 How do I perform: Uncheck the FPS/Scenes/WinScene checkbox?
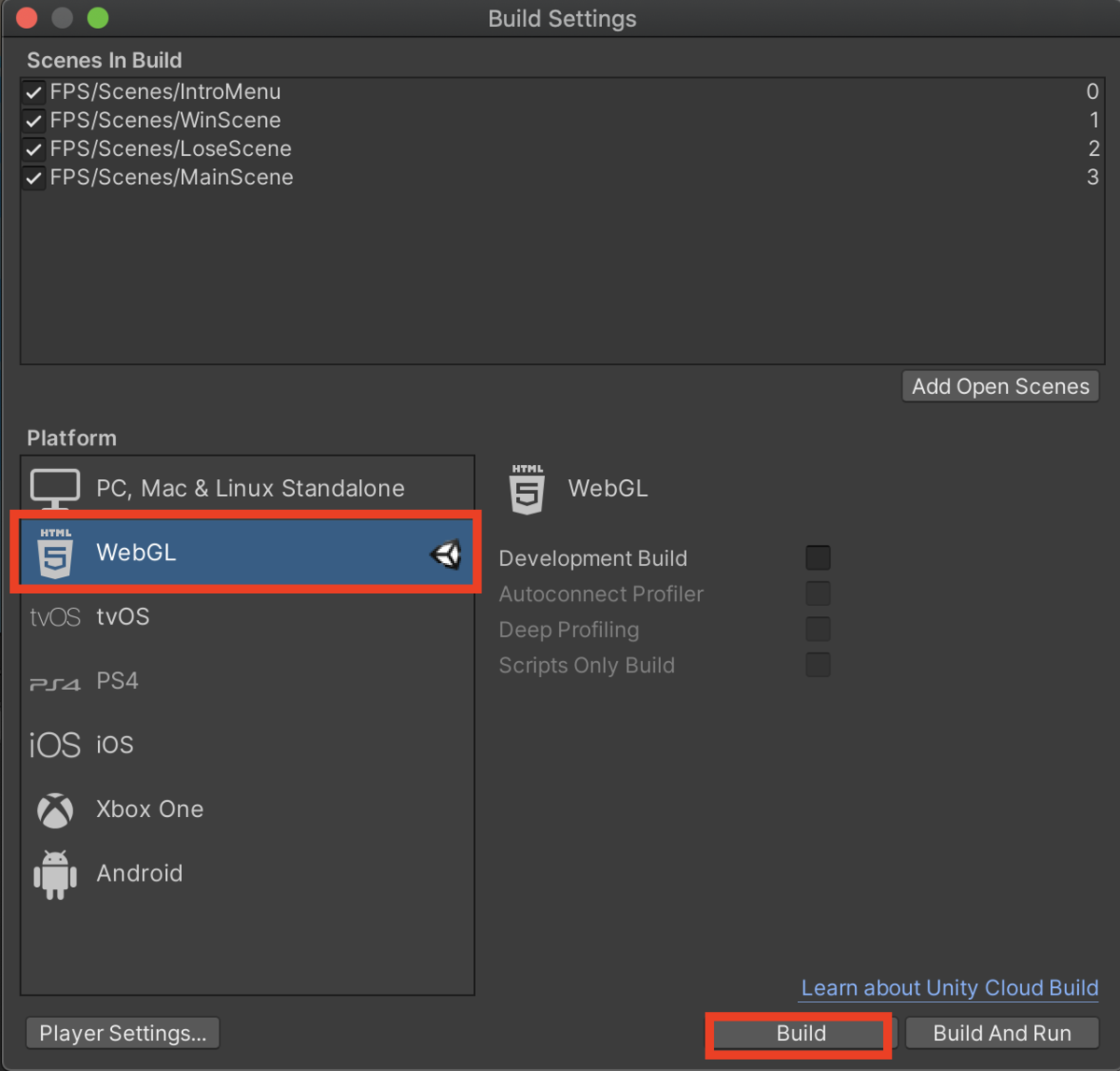tap(34, 121)
